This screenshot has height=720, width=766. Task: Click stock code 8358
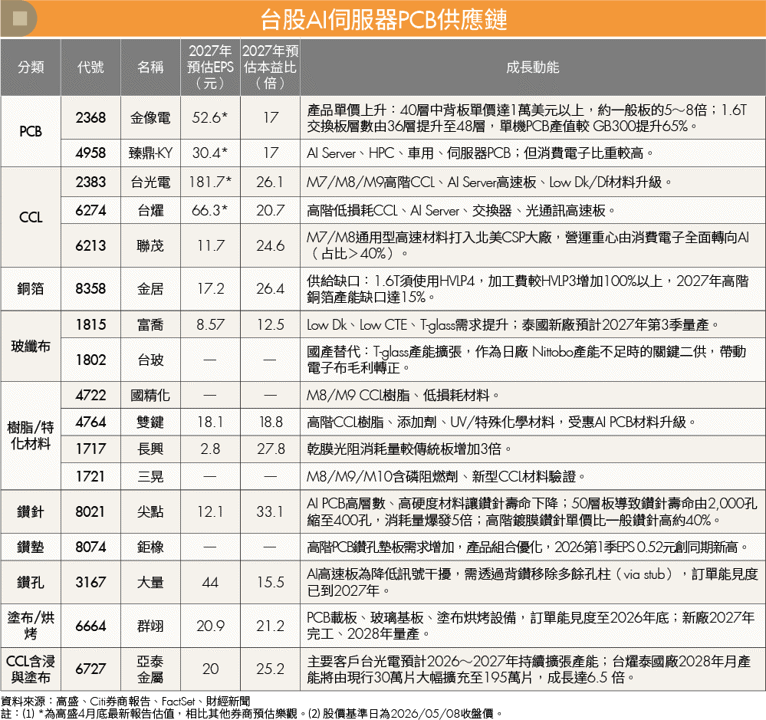[x=90, y=289]
